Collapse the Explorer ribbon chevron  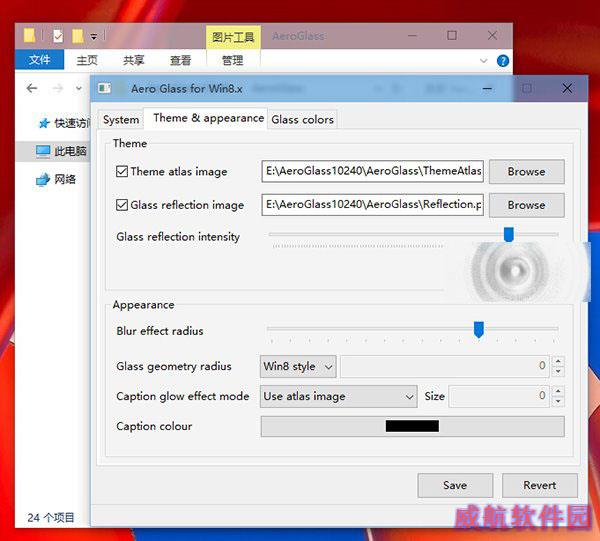click(483, 61)
